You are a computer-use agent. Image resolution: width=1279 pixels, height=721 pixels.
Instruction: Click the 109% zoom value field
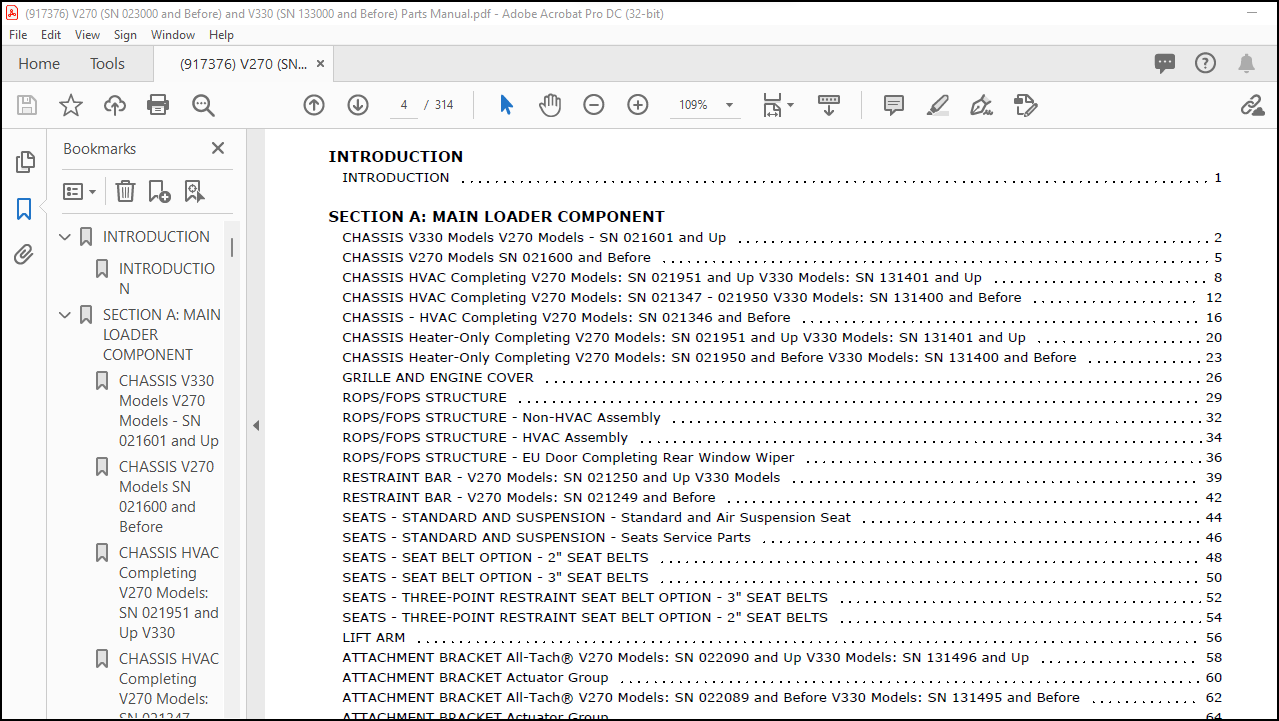point(693,105)
